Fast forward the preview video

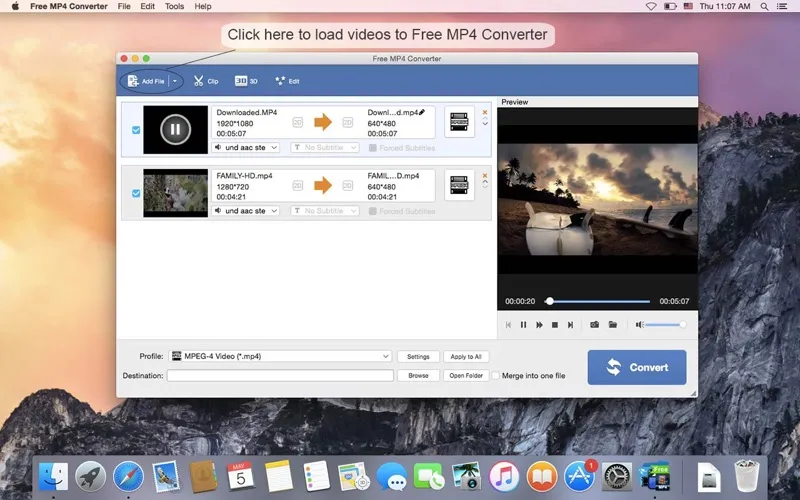click(539, 325)
